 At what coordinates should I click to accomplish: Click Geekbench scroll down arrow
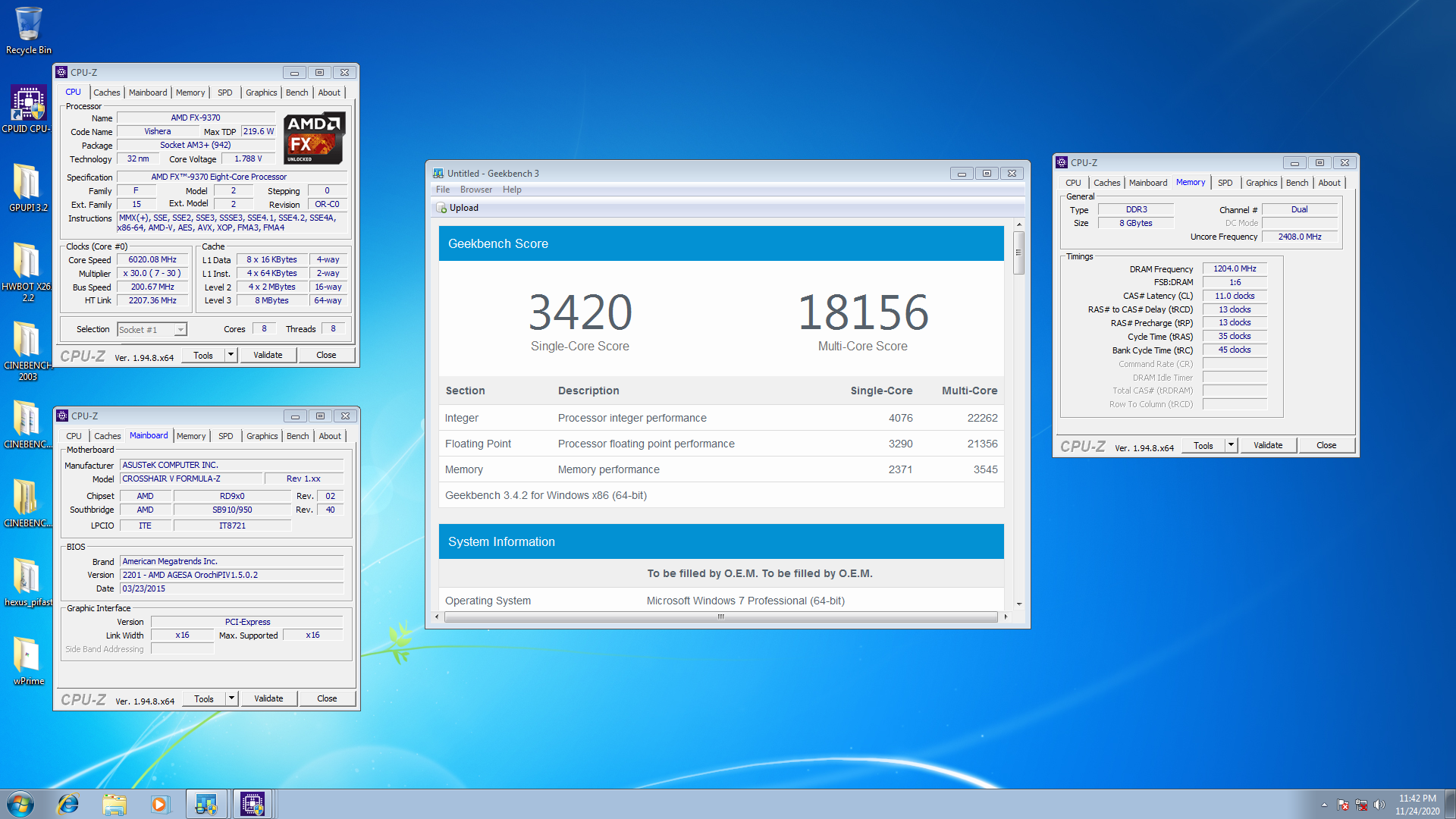click(1019, 604)
